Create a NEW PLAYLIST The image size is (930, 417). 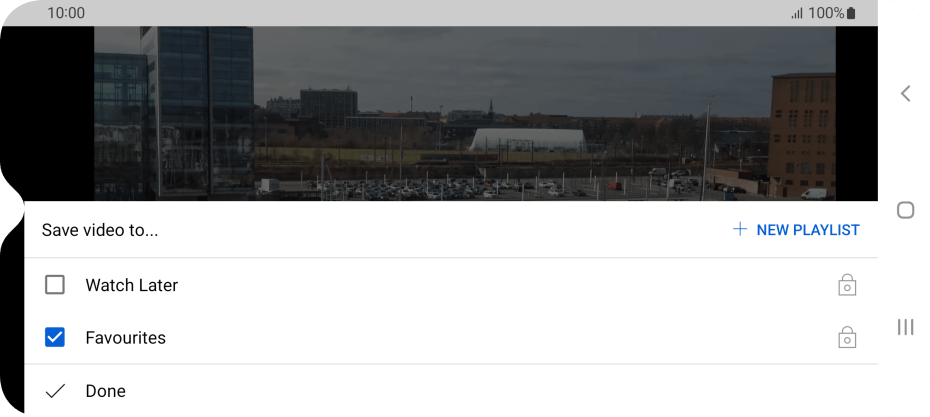796,230
